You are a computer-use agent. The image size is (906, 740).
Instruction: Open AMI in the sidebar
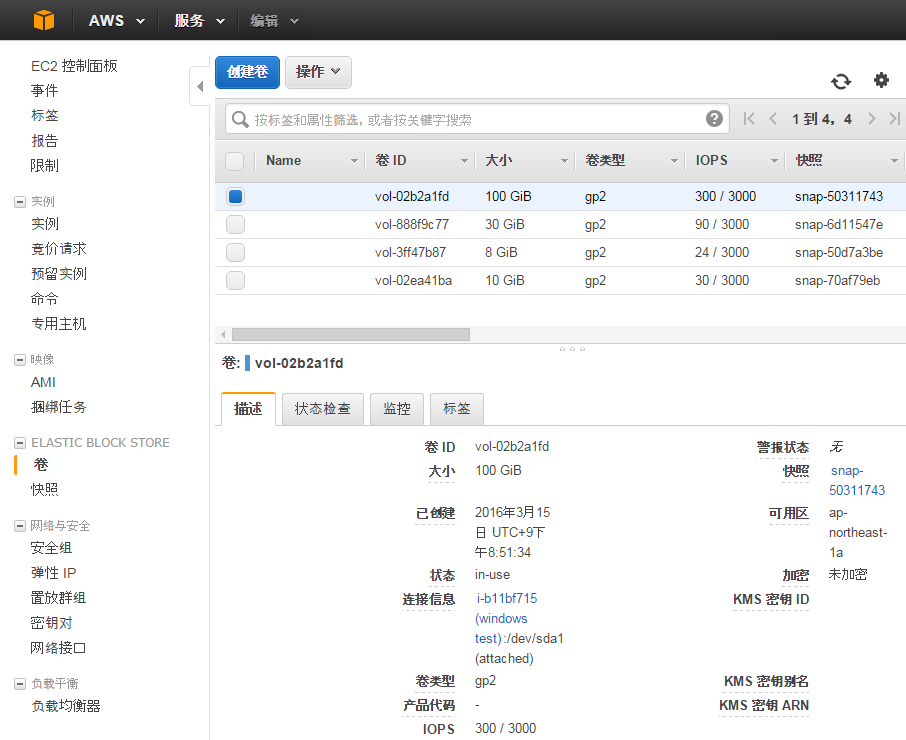43,382
